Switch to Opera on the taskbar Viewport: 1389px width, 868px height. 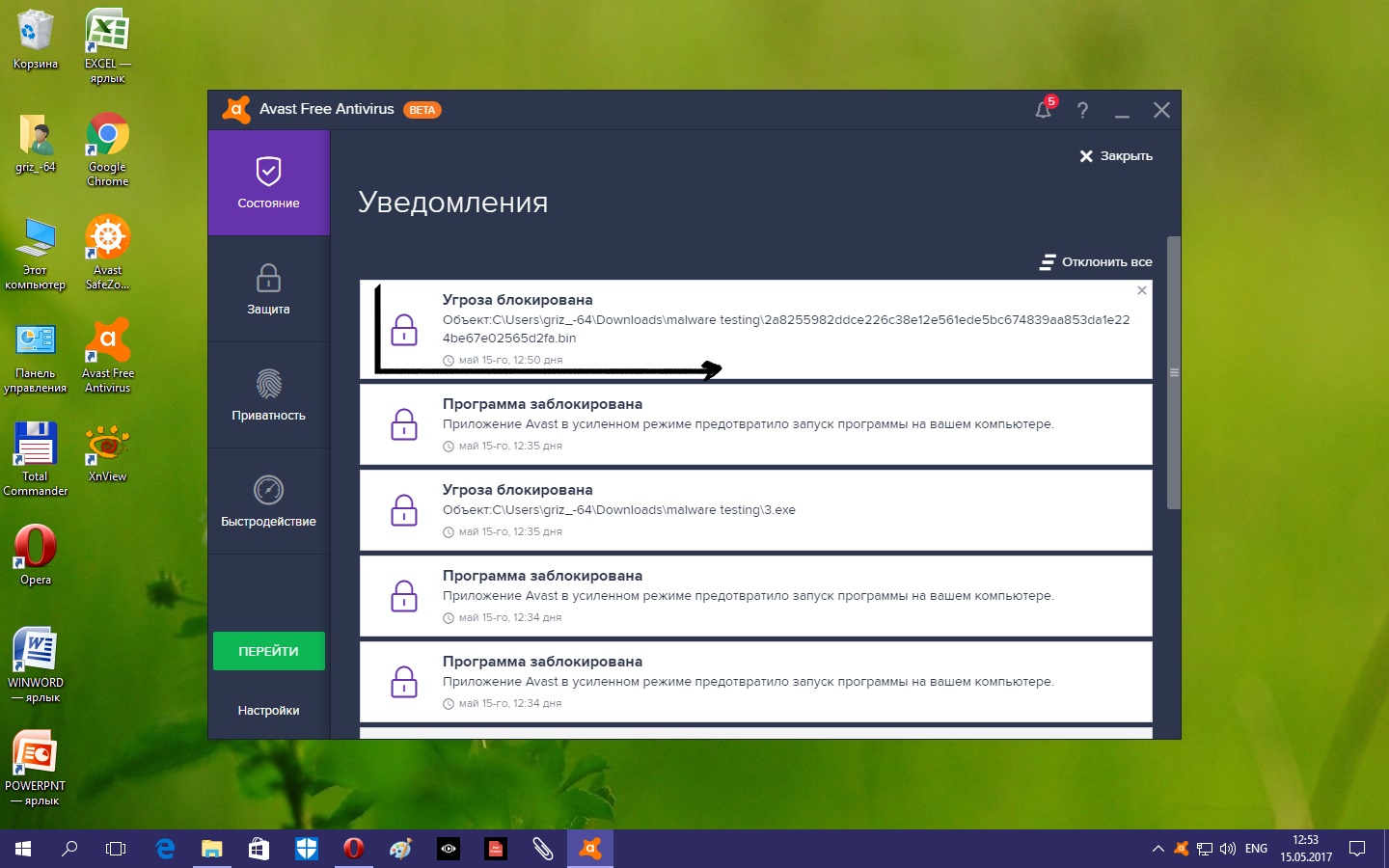tap(354, 849)
